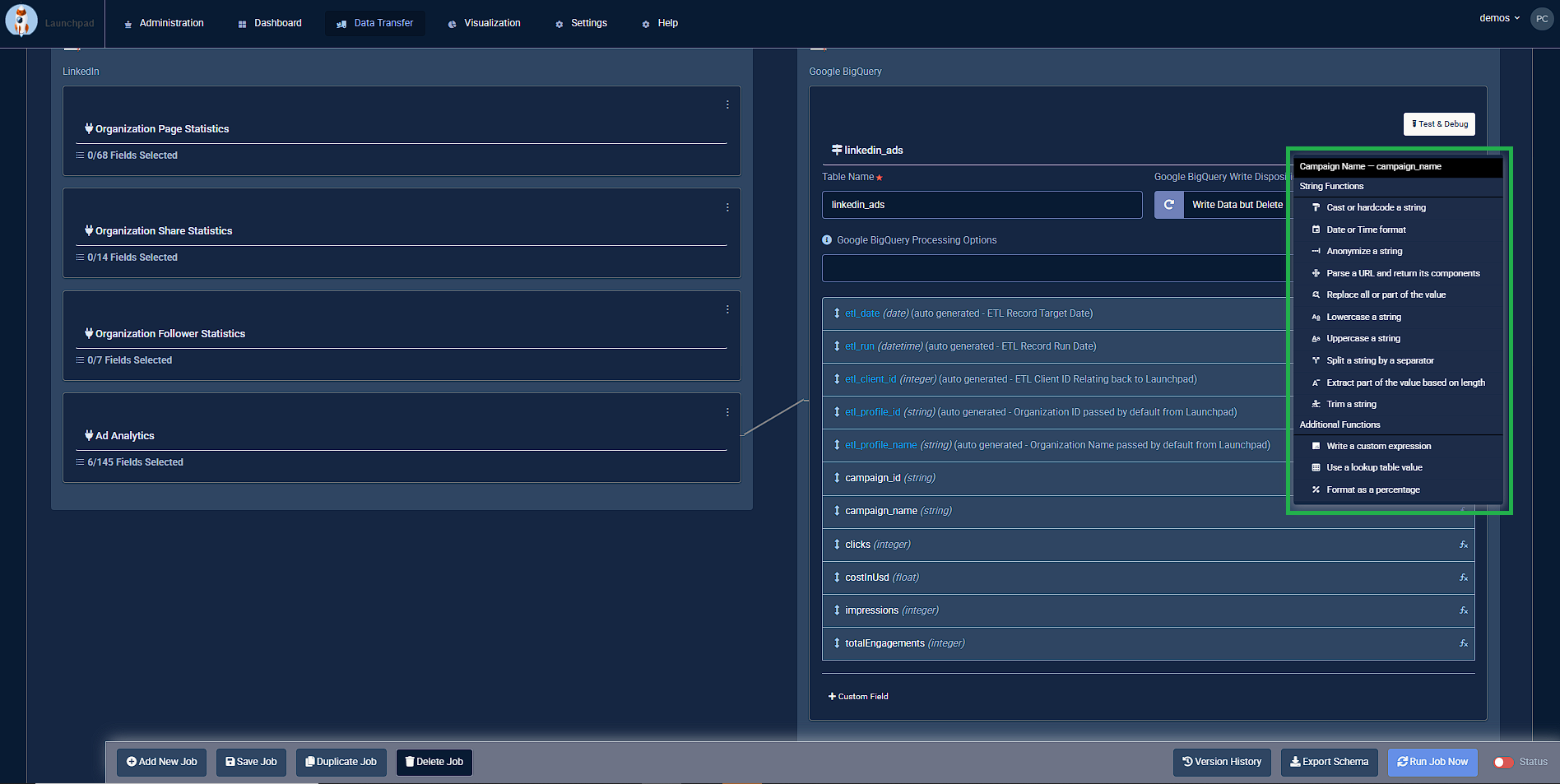Go to the Dashboard menu
This screenshot has width=1560, height=784.
(x=270, y=23)
